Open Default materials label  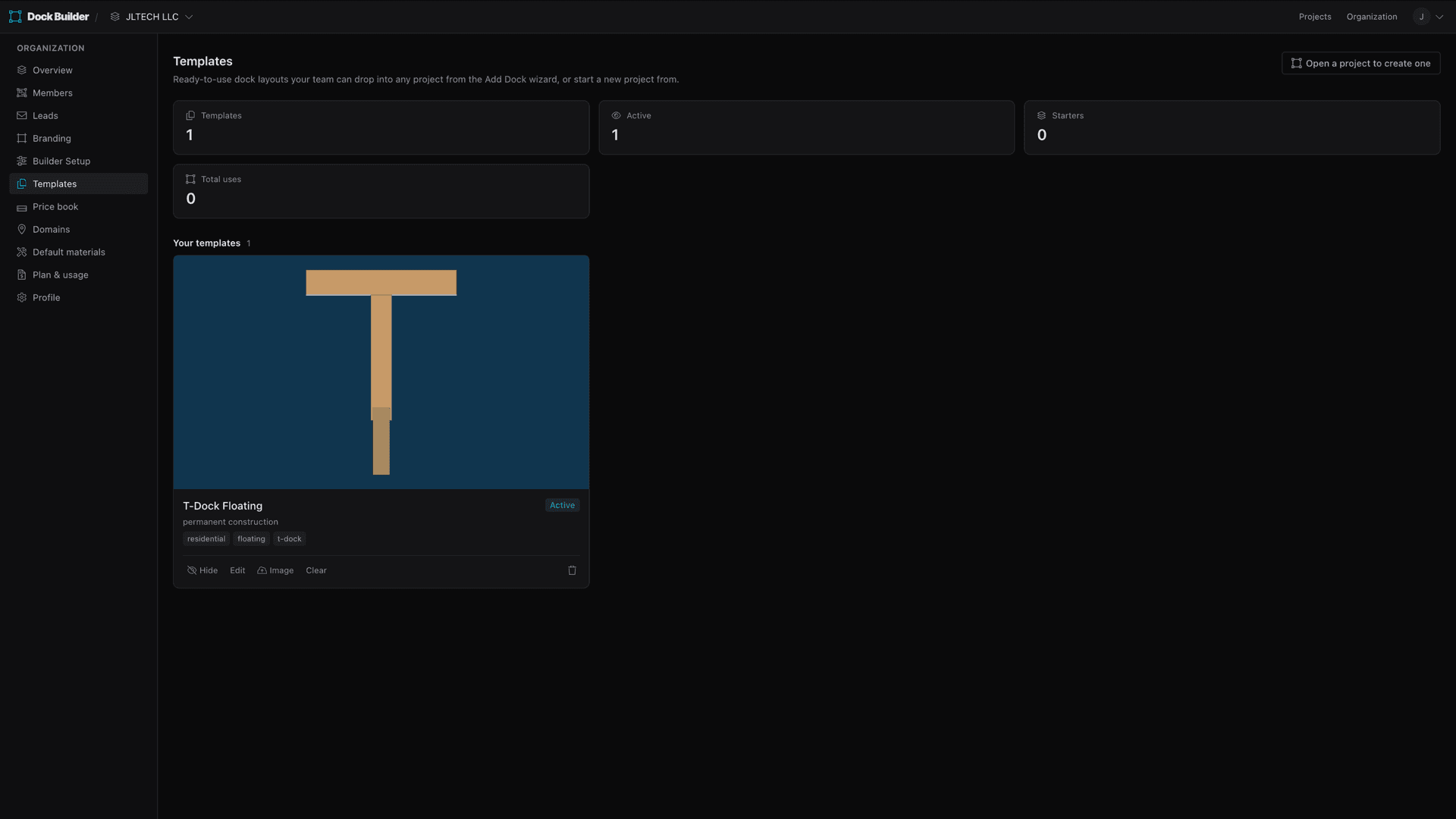[69, 252]
